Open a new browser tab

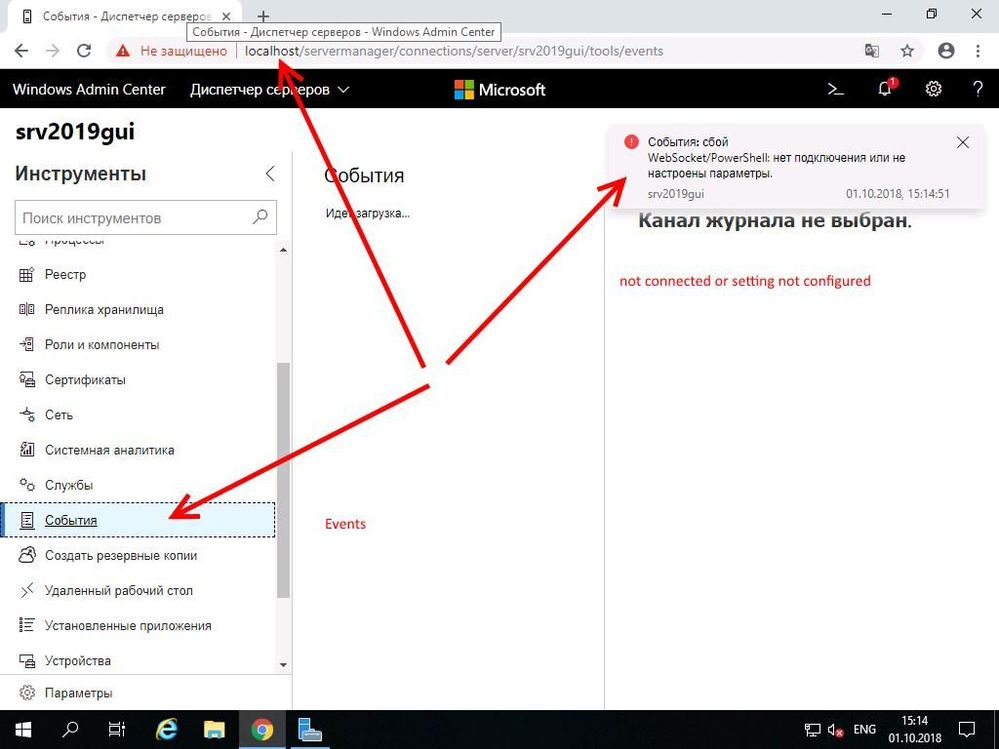263,17
